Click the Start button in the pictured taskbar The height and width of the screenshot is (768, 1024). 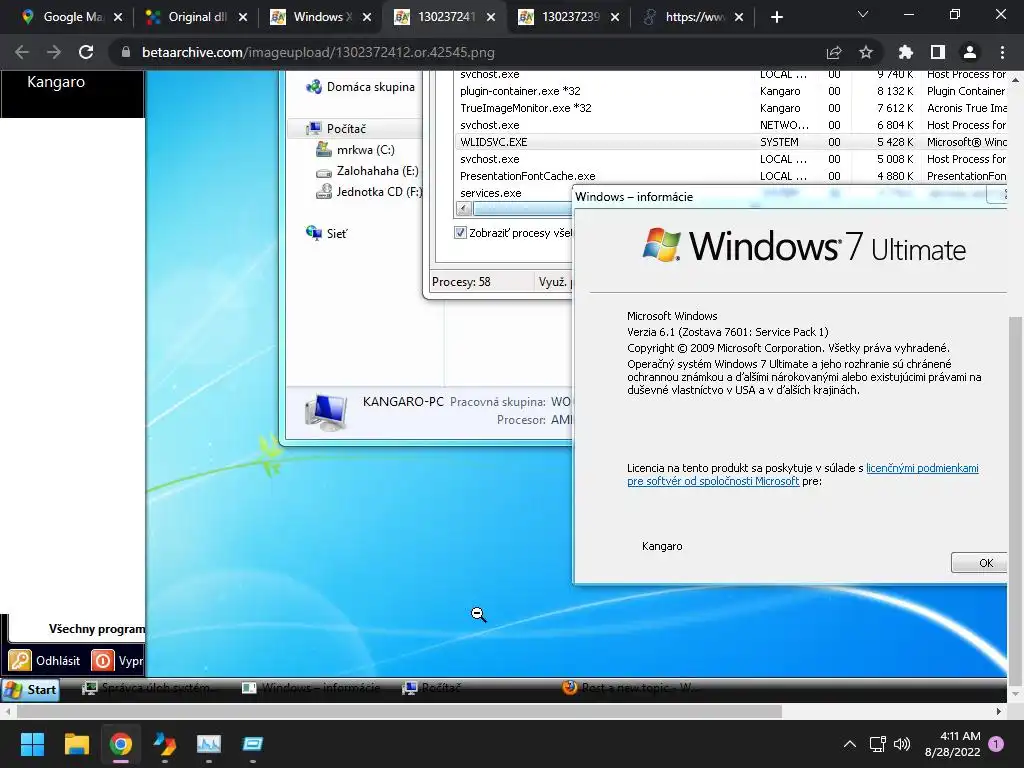pos(30,690)
